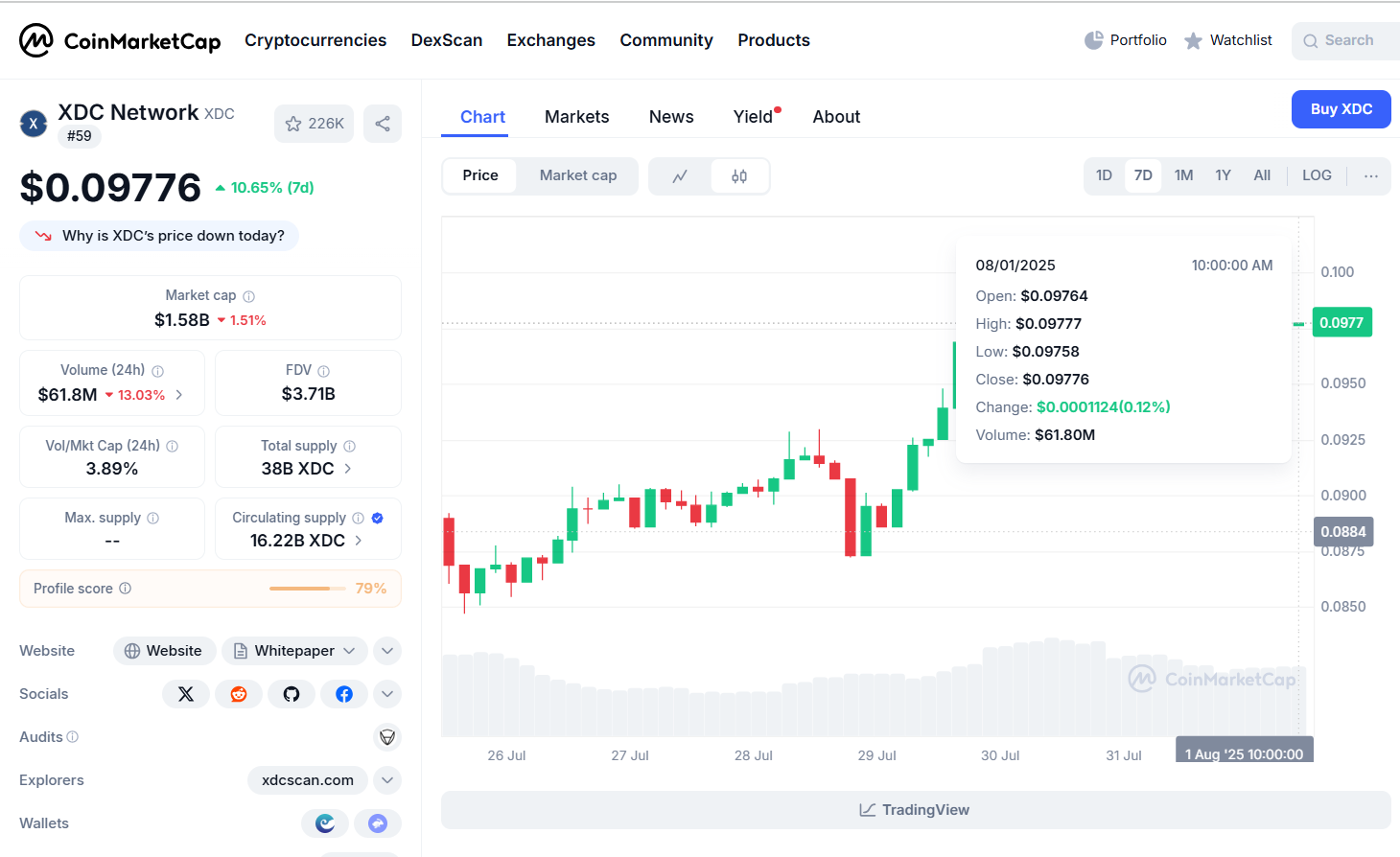Set chart range to 1Y
Viewport: 1400px width, 857px height.
(x=1224, y=175)
